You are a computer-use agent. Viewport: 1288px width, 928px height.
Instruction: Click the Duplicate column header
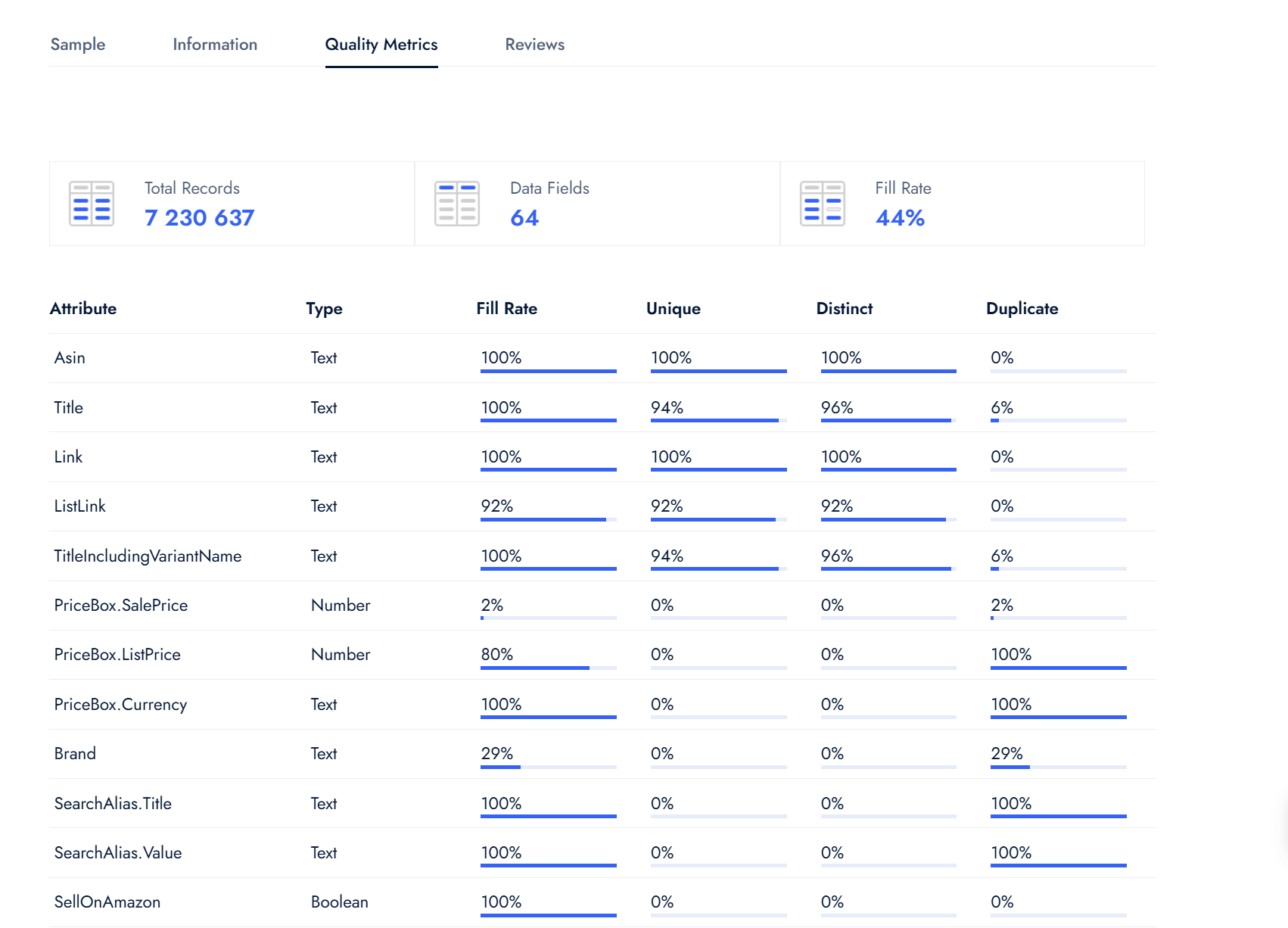point(1022,309)
